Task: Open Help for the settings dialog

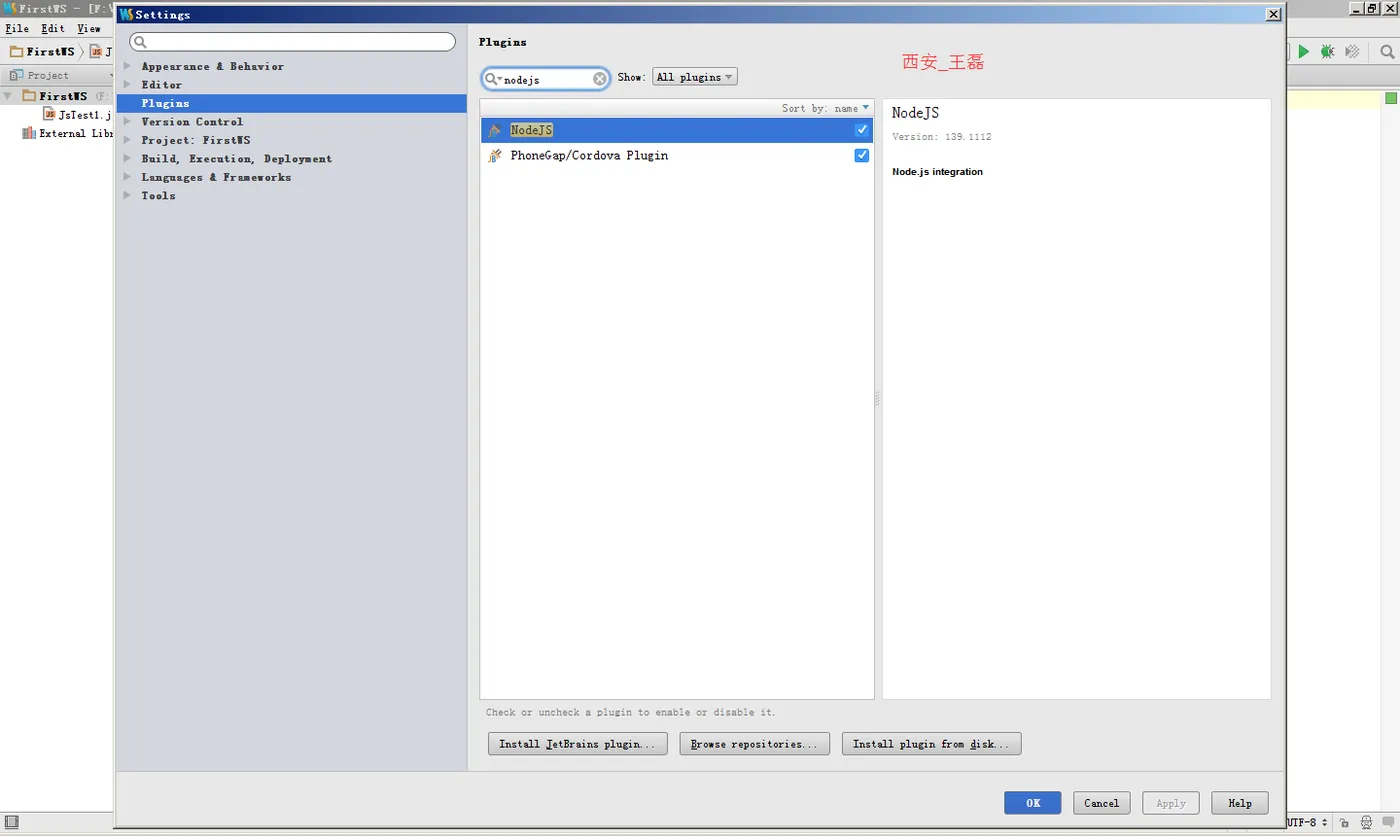Action: [1240, 803]
